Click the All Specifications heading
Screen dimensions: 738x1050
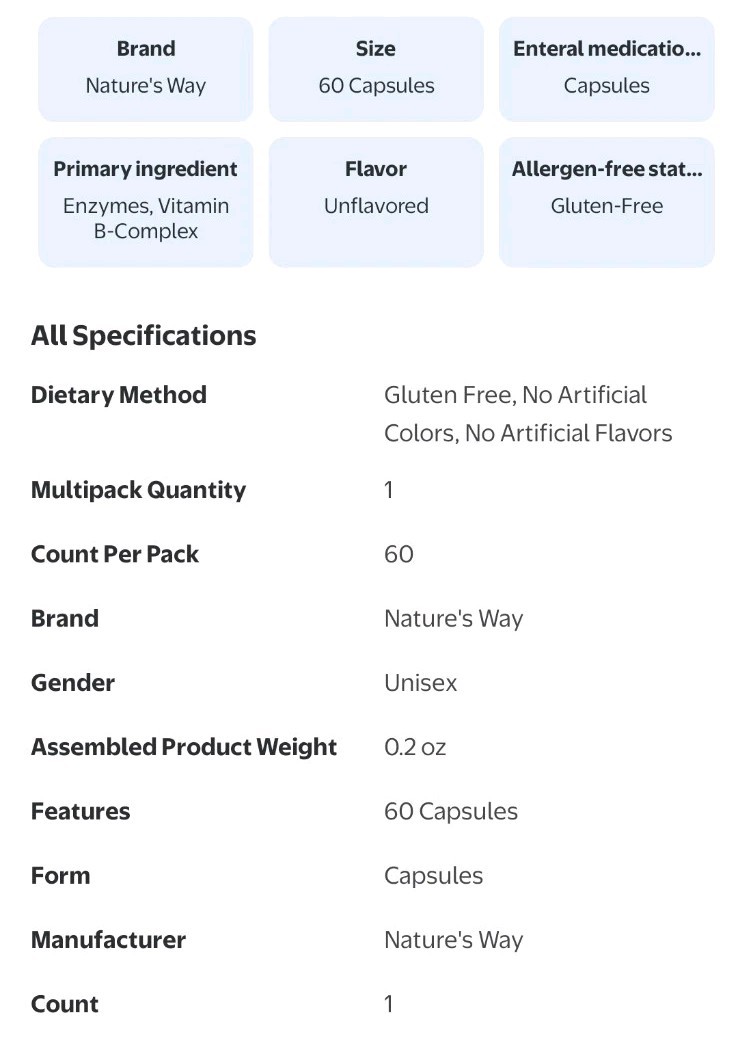[x=143, y=335]
